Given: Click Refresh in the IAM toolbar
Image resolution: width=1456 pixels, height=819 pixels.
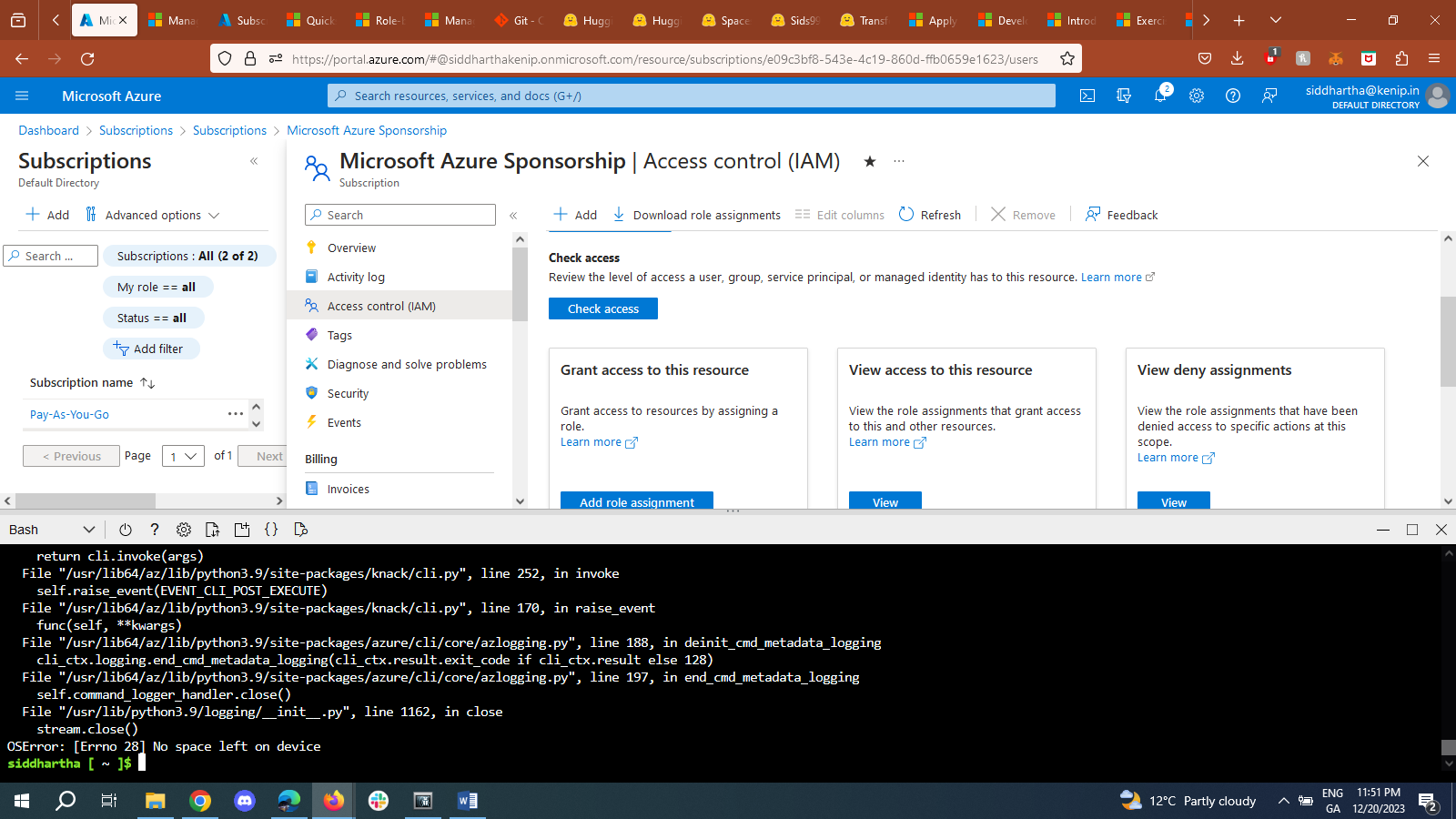Looking at the screenshot, I should click(x=930, y=215).
